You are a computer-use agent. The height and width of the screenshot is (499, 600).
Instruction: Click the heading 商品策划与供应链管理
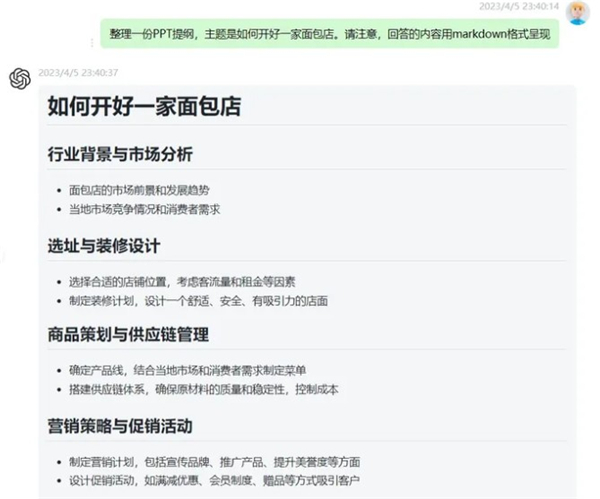coord(128,334)
